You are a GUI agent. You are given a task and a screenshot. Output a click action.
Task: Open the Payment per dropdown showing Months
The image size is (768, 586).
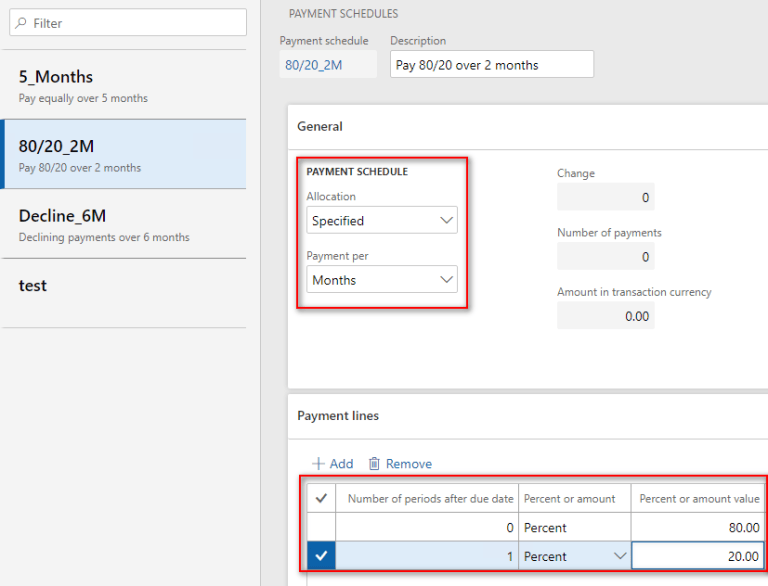click(382, 279)
